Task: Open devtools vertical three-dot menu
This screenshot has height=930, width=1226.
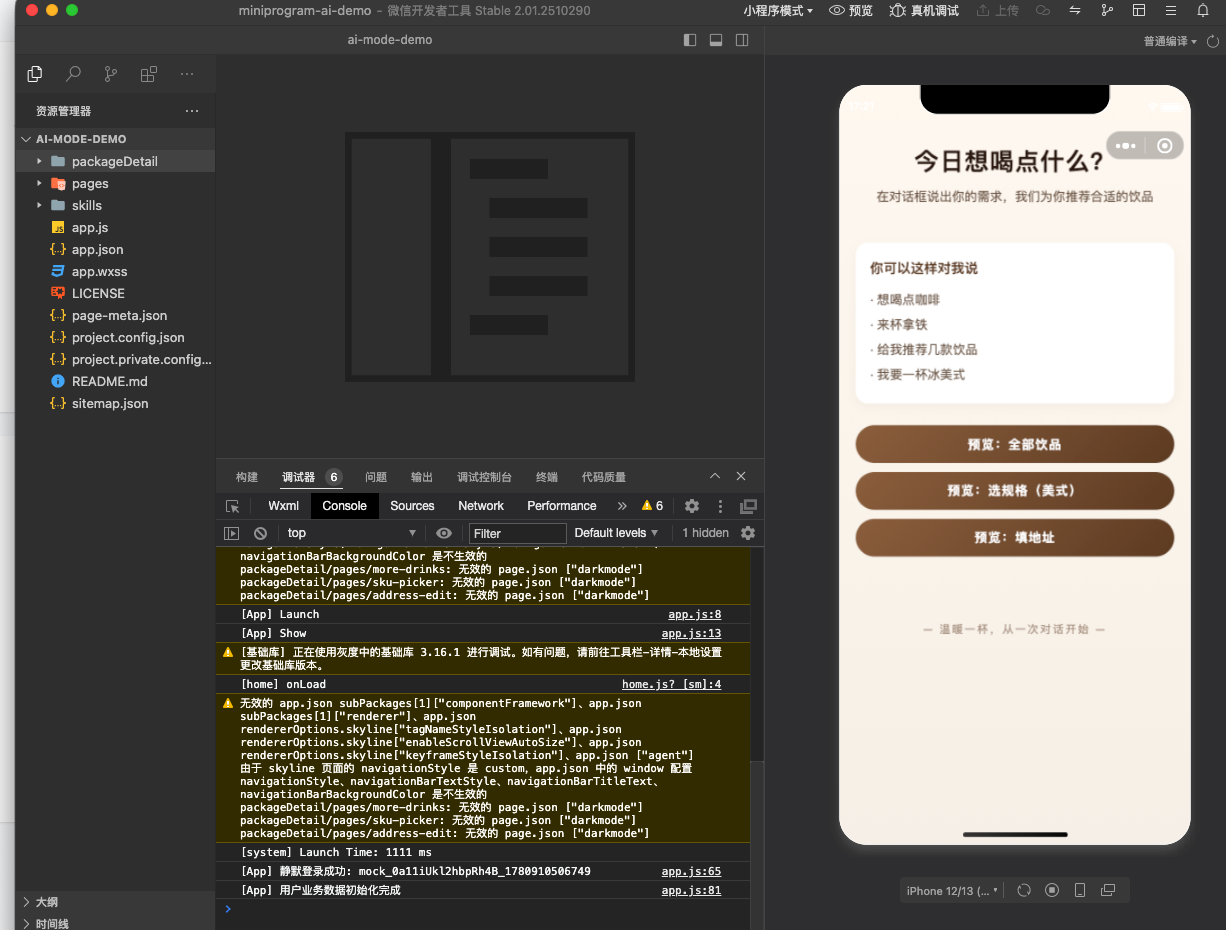Action: pos(721,506)
